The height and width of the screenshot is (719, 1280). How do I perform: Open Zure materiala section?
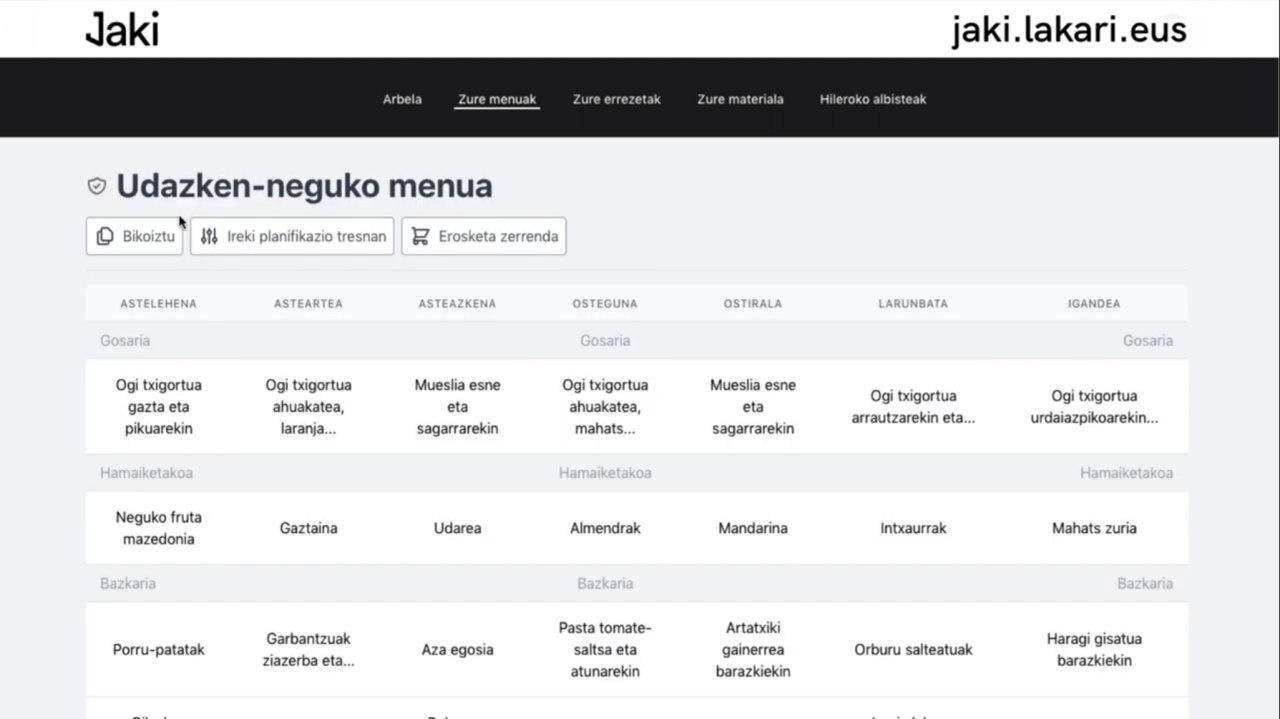pyautogui.click(x=740, y=99)
